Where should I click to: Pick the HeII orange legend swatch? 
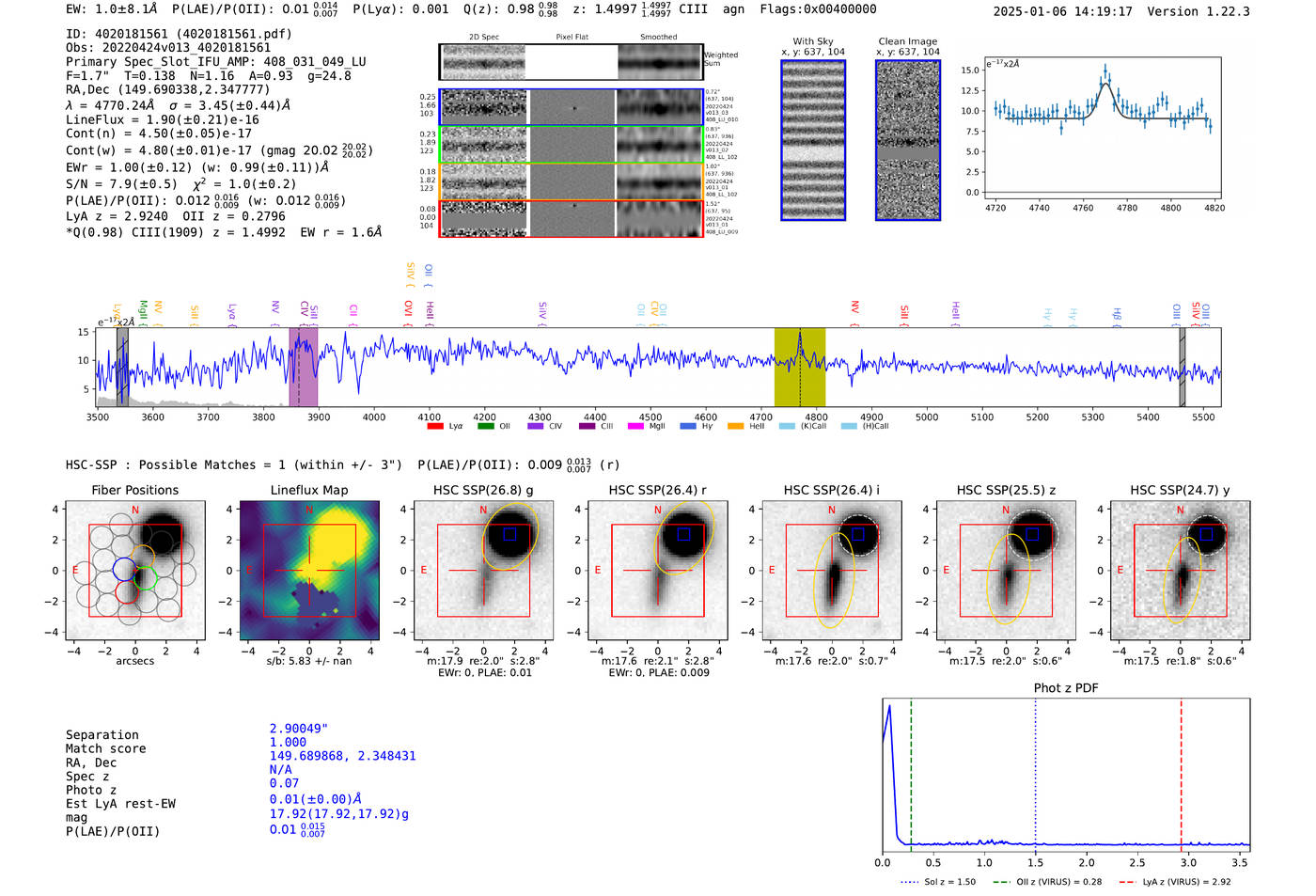[x=735, y=426]
